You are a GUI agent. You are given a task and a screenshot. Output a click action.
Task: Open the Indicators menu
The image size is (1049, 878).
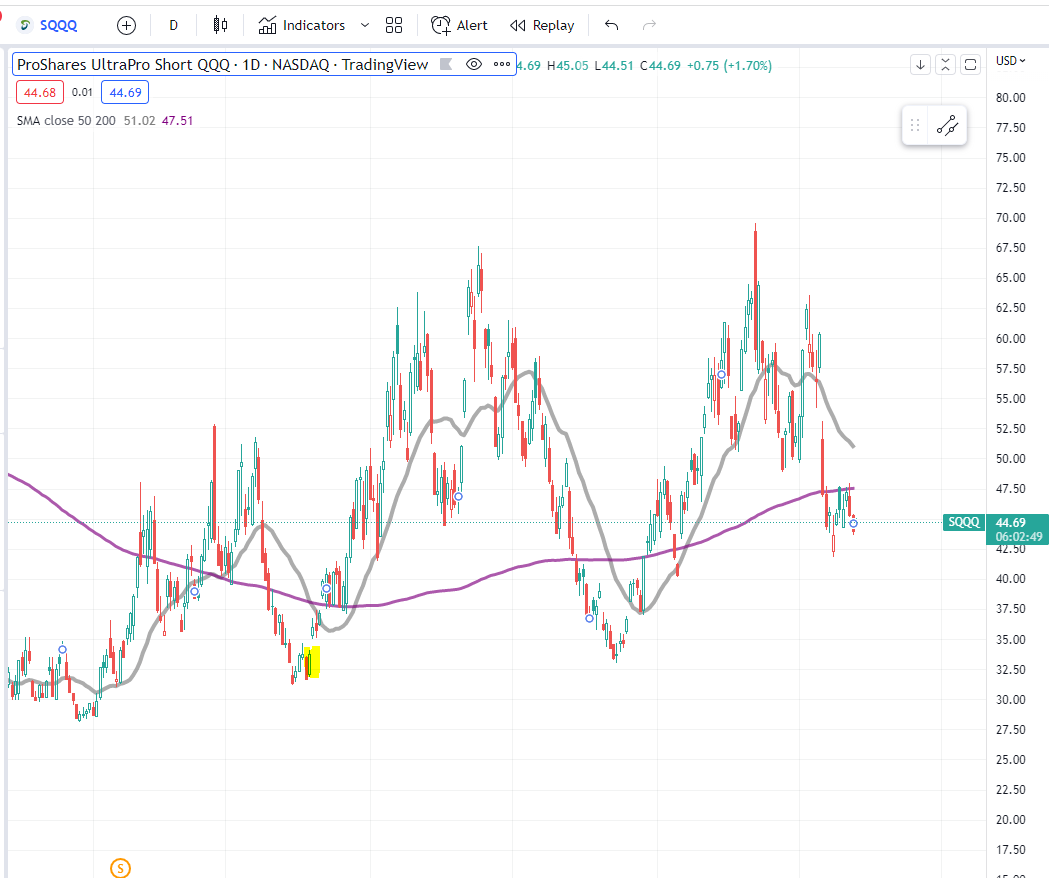click(302, 25)
